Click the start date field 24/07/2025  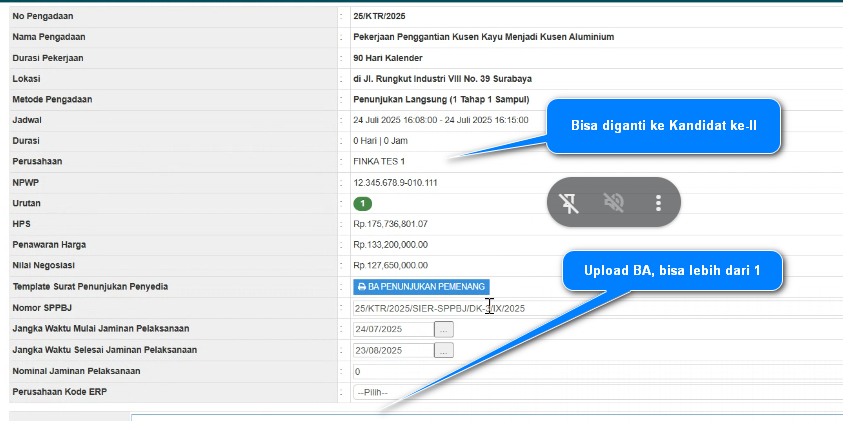[x=393, y=329]
